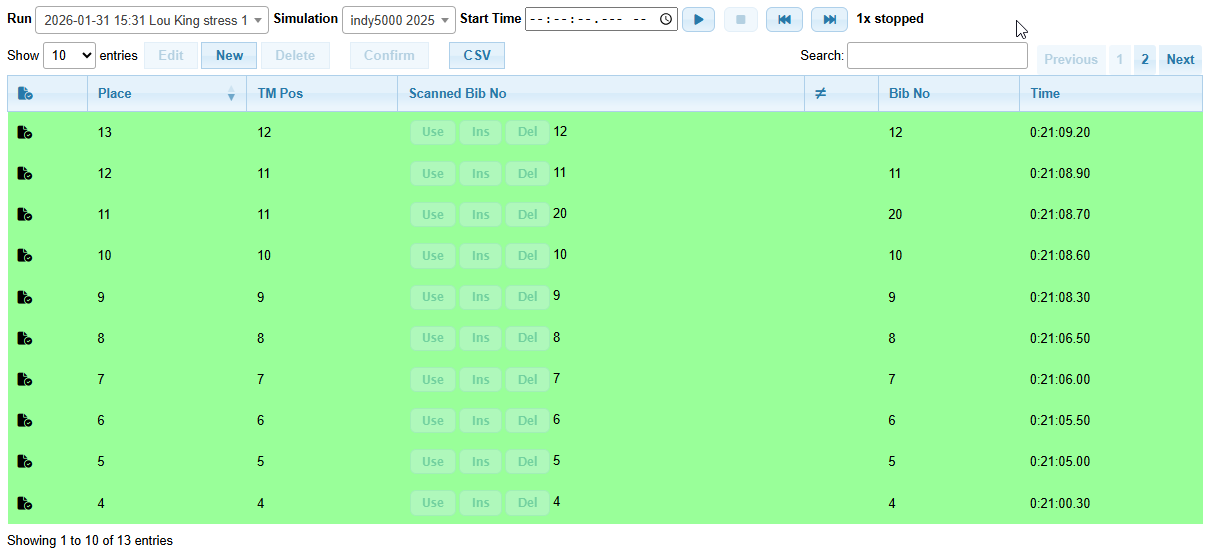Click the file-check icon in header row
1208x555 pixels.
tap(26, 93)
